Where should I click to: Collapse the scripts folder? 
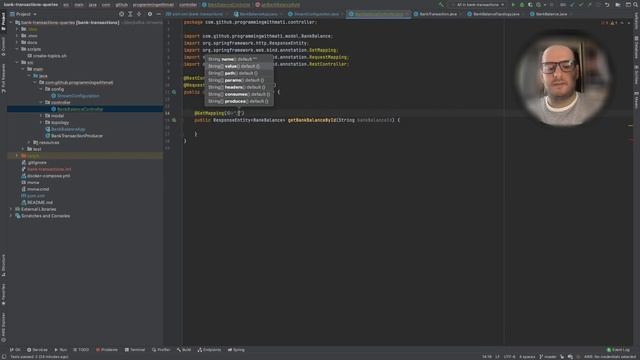coord(17,49)
